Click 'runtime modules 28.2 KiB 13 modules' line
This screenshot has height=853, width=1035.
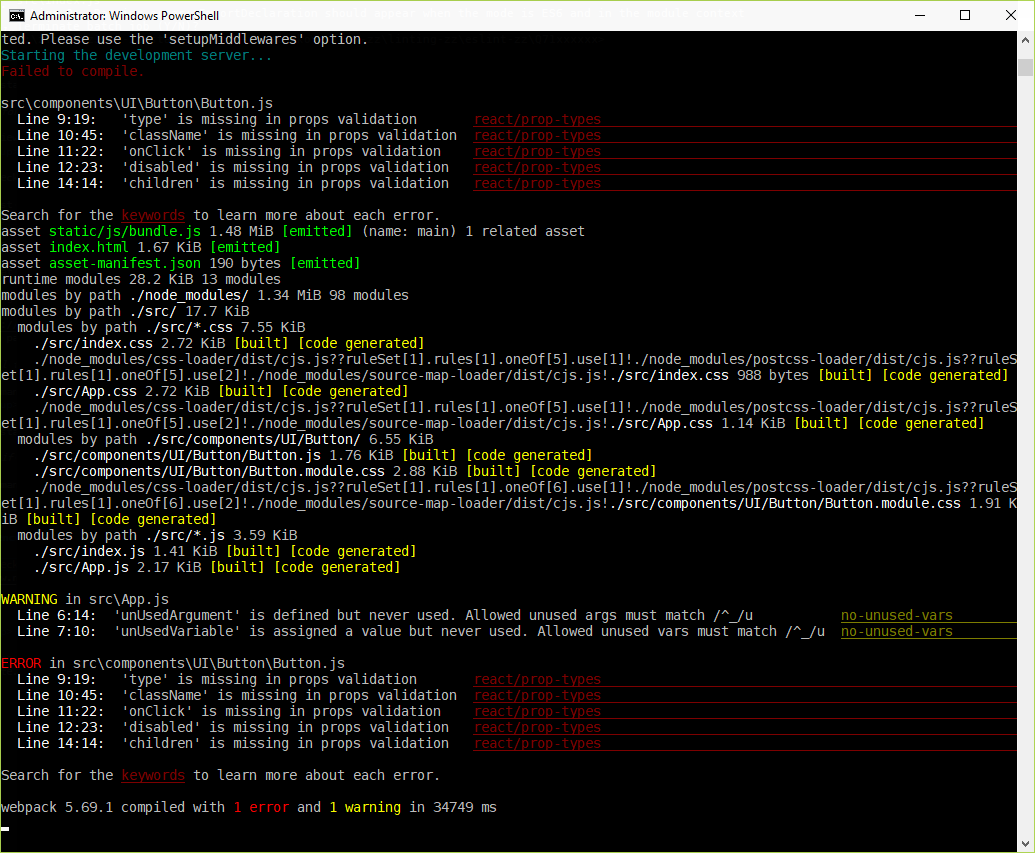[x=141, y=279]
